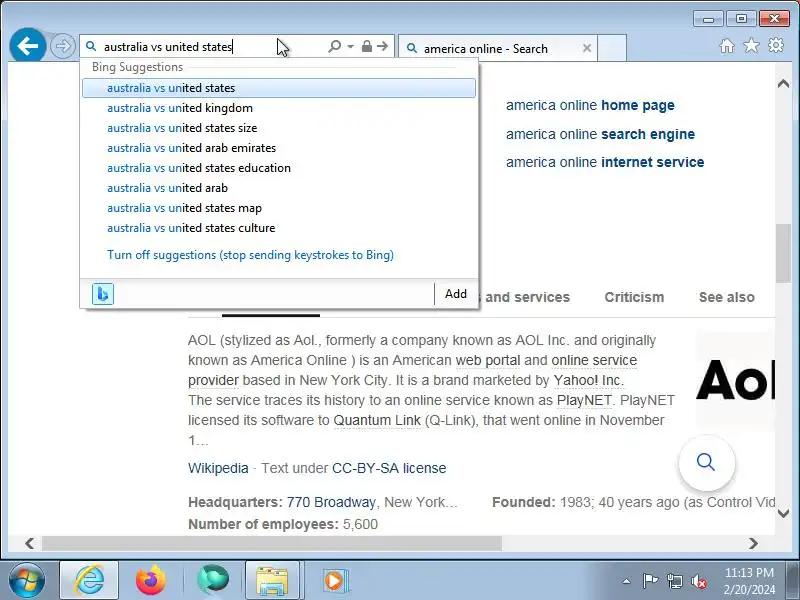Open Windows Media Player from taskbar
Image resolution: width=800 pixels, height=600 pixels.
334,580
